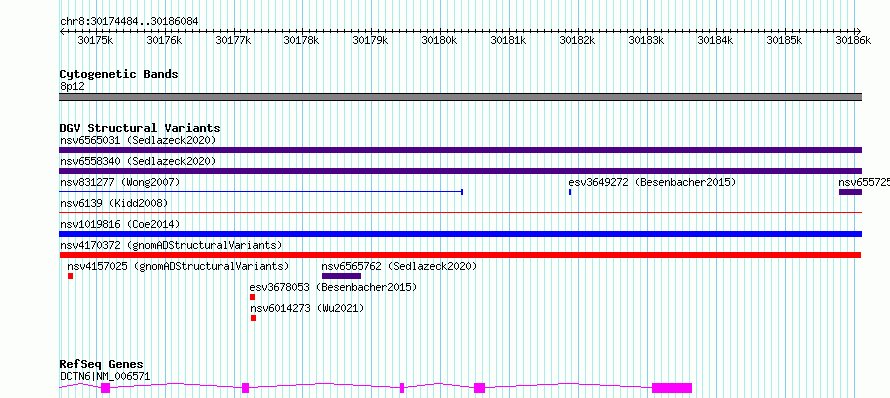Image resolution: width=890 pixels, height=398 pixels.
Task: Open nsv6139 (Kidd2008) variant label
Action: [x=114, y=203]
